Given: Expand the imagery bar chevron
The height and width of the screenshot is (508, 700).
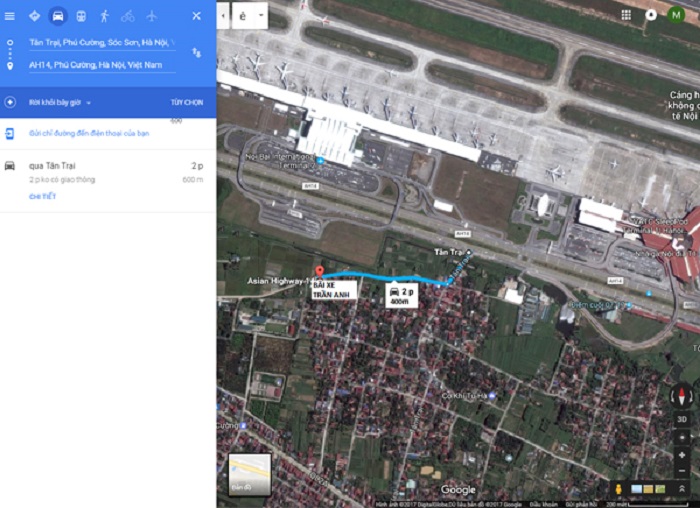Looking at the screenshot, I should pyautogui.click(x=682, y=489).
